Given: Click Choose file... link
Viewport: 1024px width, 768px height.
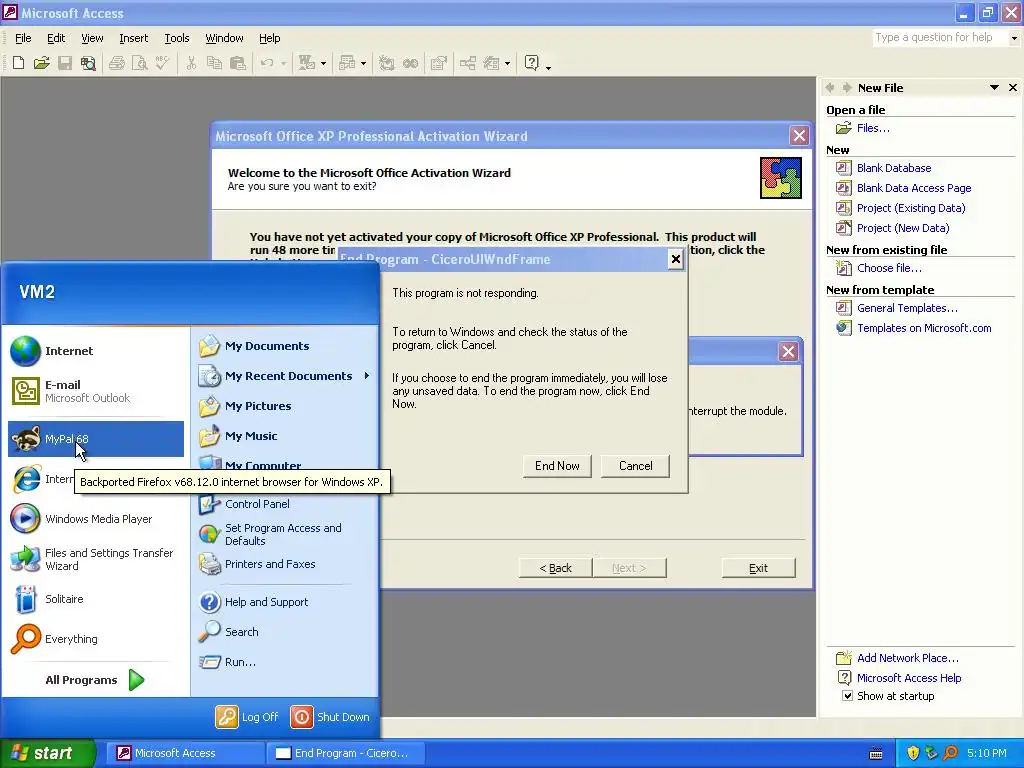Looking at the screenshot, I should (889, 268).
